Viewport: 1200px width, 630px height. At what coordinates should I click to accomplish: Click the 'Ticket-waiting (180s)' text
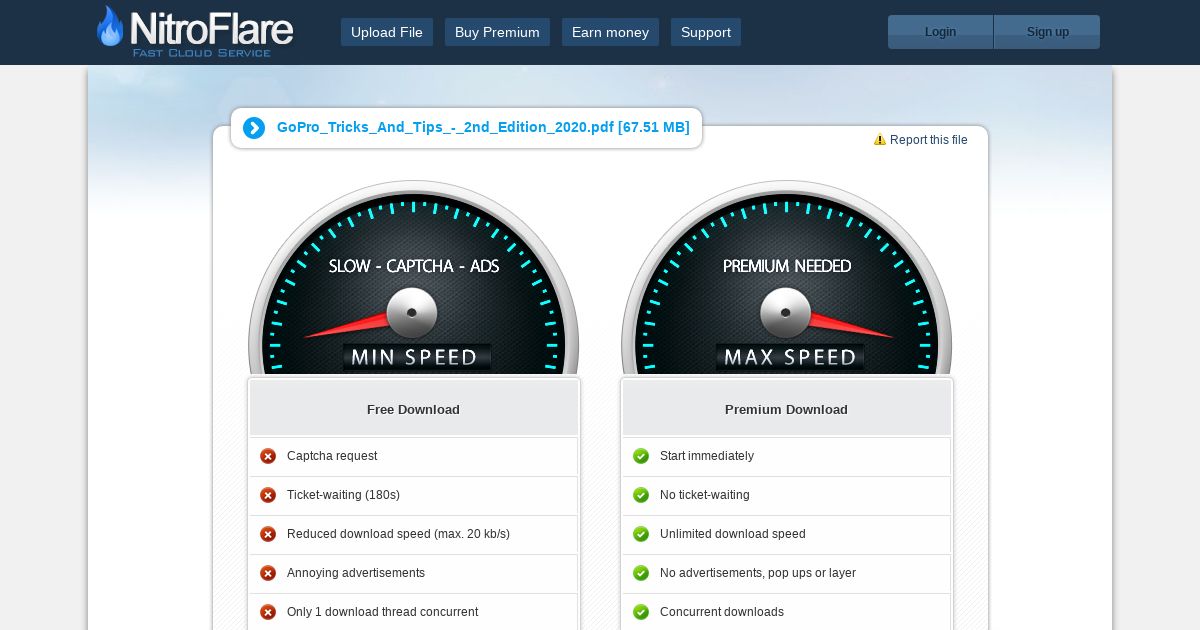click(x=343, y=495)
